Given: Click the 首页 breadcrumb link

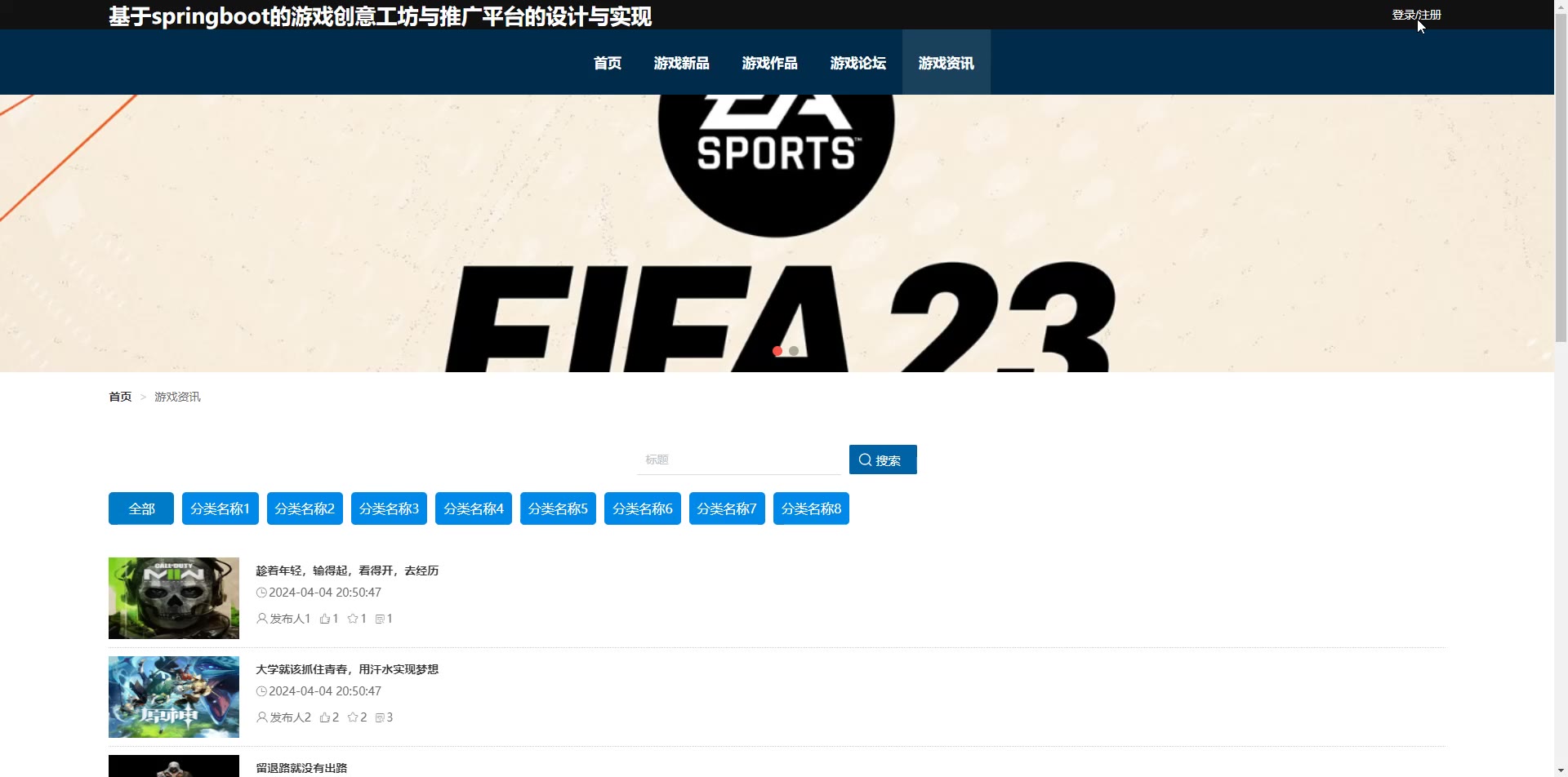Looking at the screenshot, I should tap(120, 397).
